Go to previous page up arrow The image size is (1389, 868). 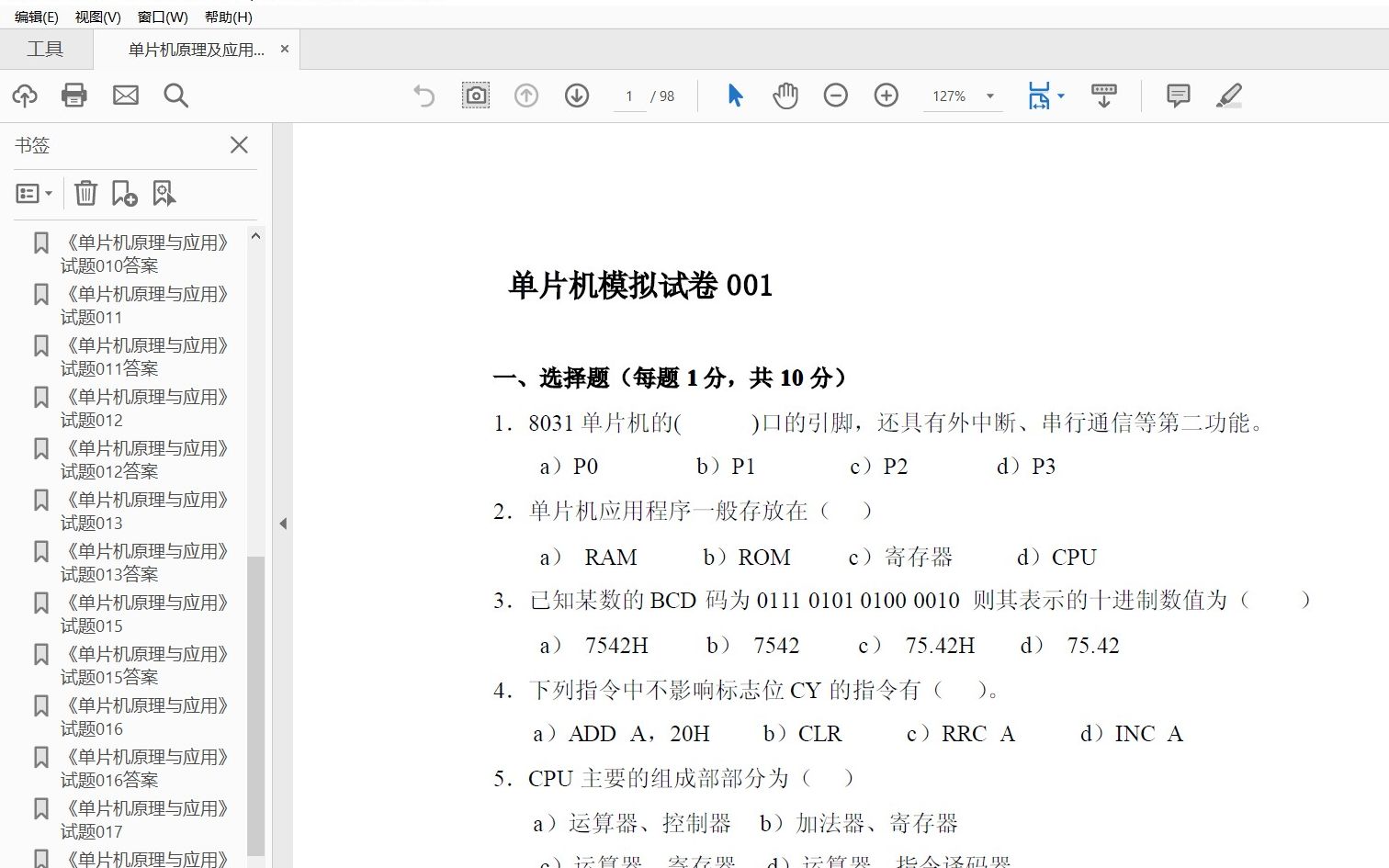(x=526, y=96)
